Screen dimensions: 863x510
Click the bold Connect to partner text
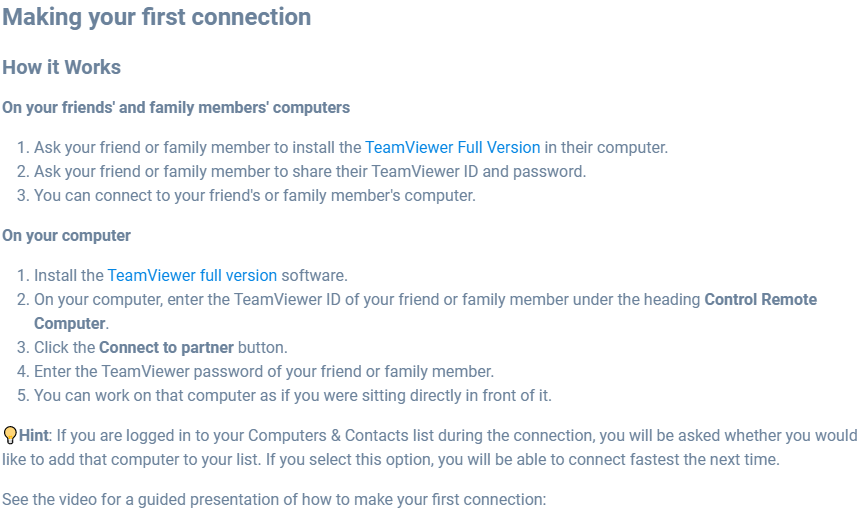(x=166, y=347)
